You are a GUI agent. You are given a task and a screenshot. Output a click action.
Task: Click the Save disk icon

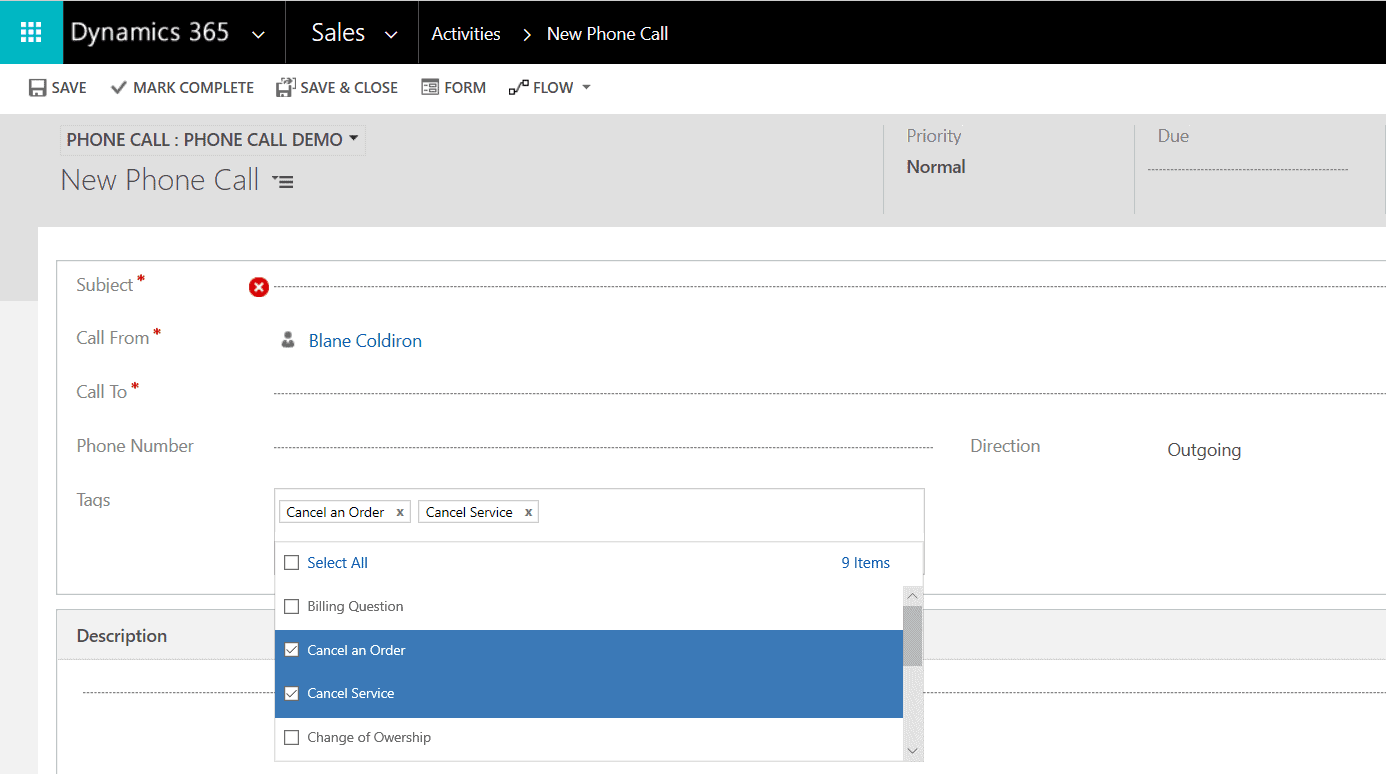coord(38,88)
